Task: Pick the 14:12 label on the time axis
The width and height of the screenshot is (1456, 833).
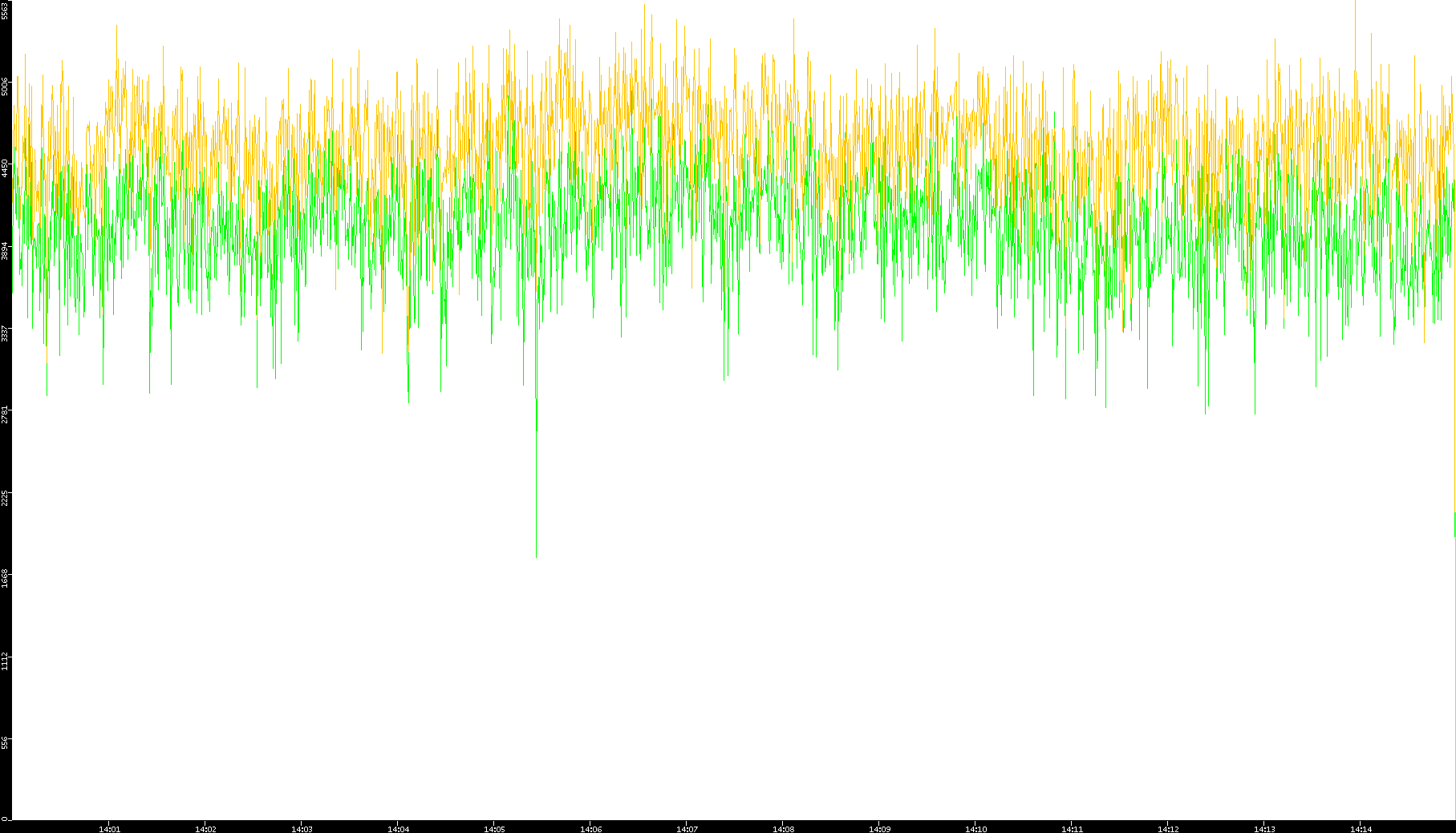Action: pos(1168,829)
